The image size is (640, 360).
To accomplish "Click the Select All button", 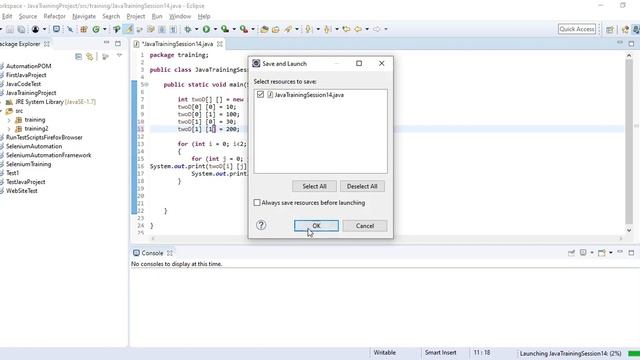I will coord(314,186).
